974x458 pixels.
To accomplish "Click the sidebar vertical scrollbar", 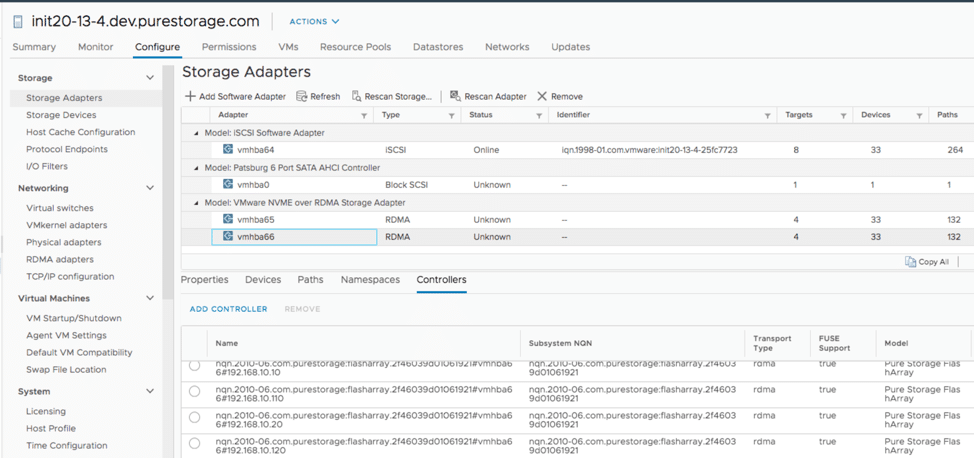I will (x=168, y=183).
